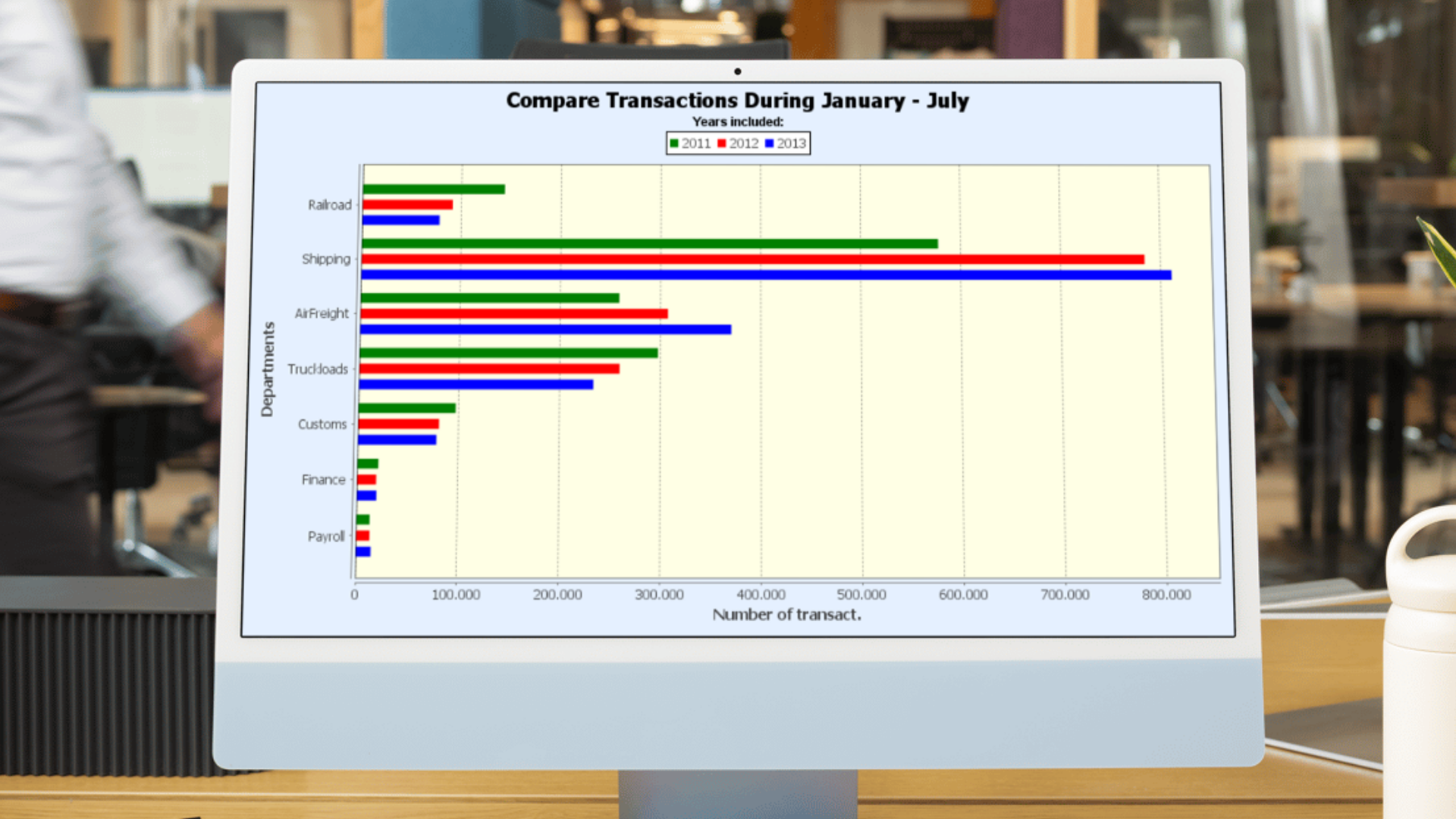Click the green 2011 legend swatch
The width and height of the screenshot is (1456, 819).
pyautogui.click(x=673, y=143)
